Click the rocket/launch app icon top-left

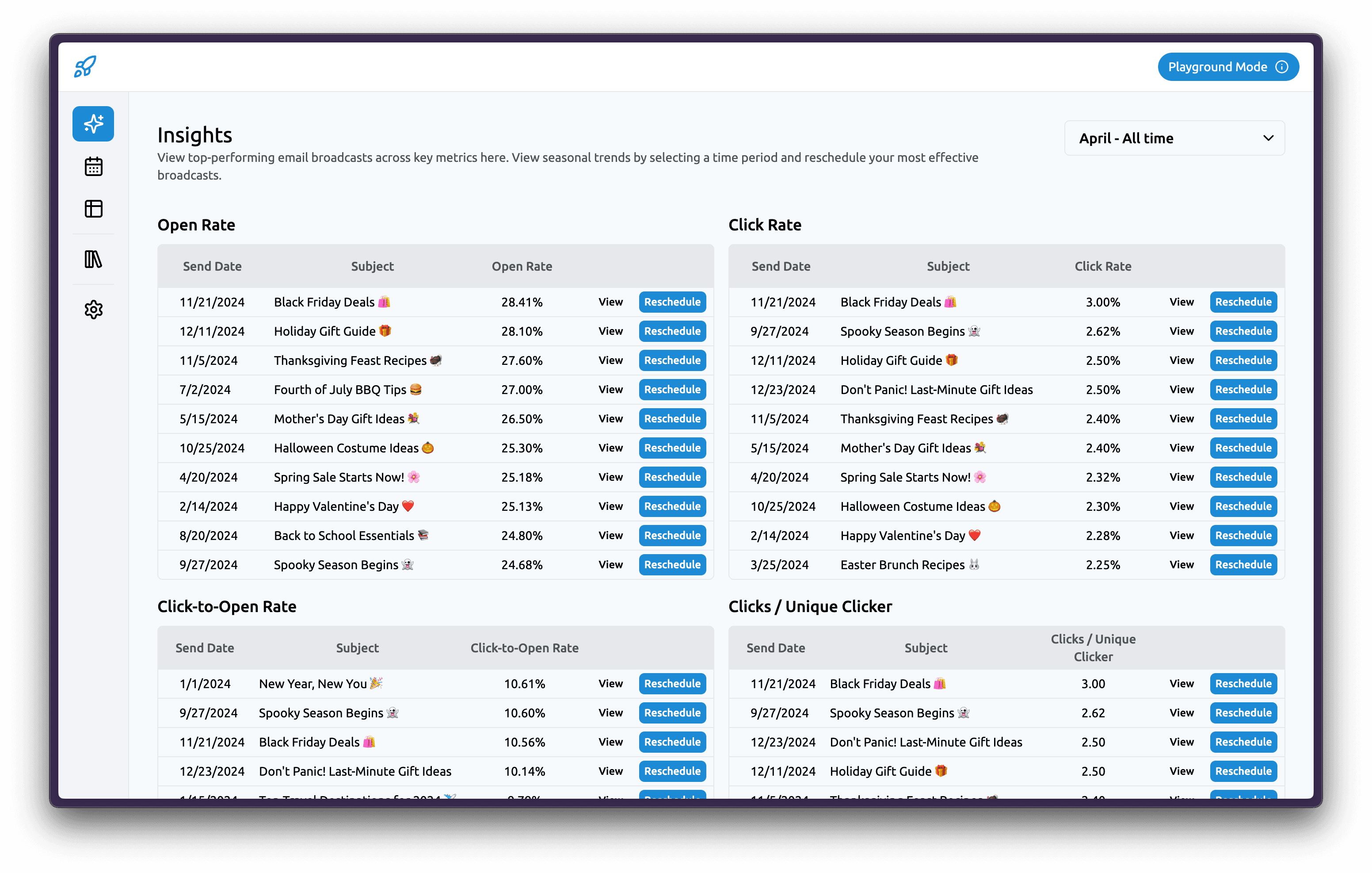tap(86, 67)
